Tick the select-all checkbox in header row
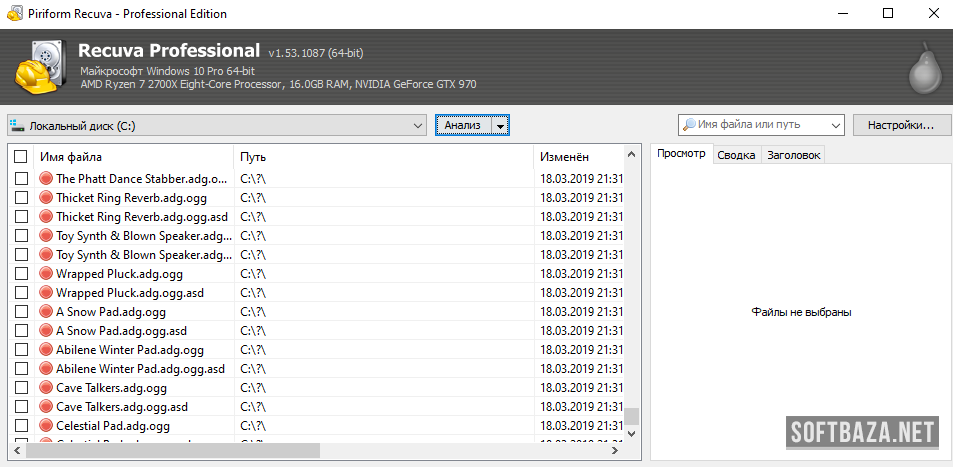953x467 pixels. click(x=21, y=157)
